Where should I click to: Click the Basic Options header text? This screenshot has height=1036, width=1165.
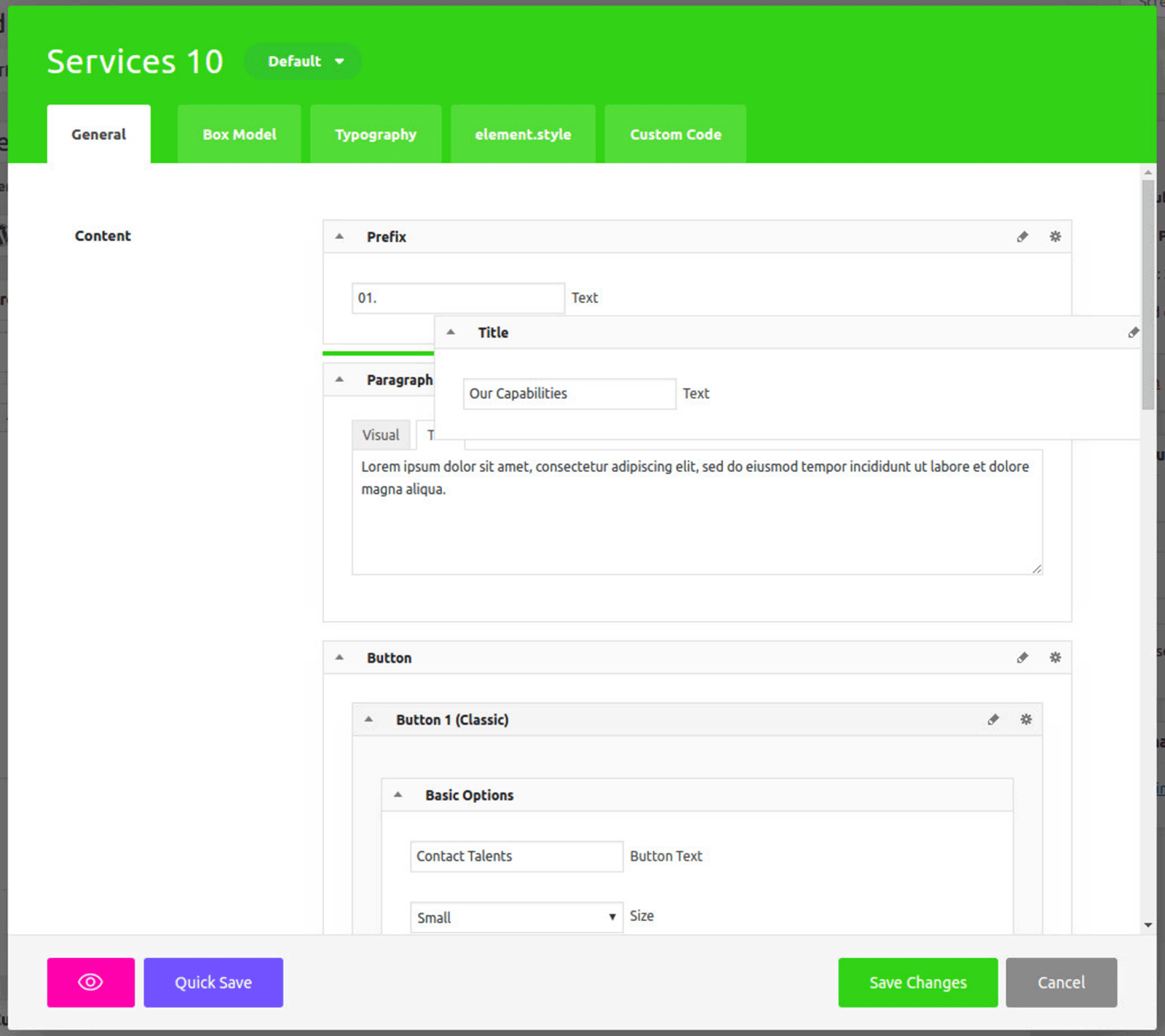click(470, 795)
